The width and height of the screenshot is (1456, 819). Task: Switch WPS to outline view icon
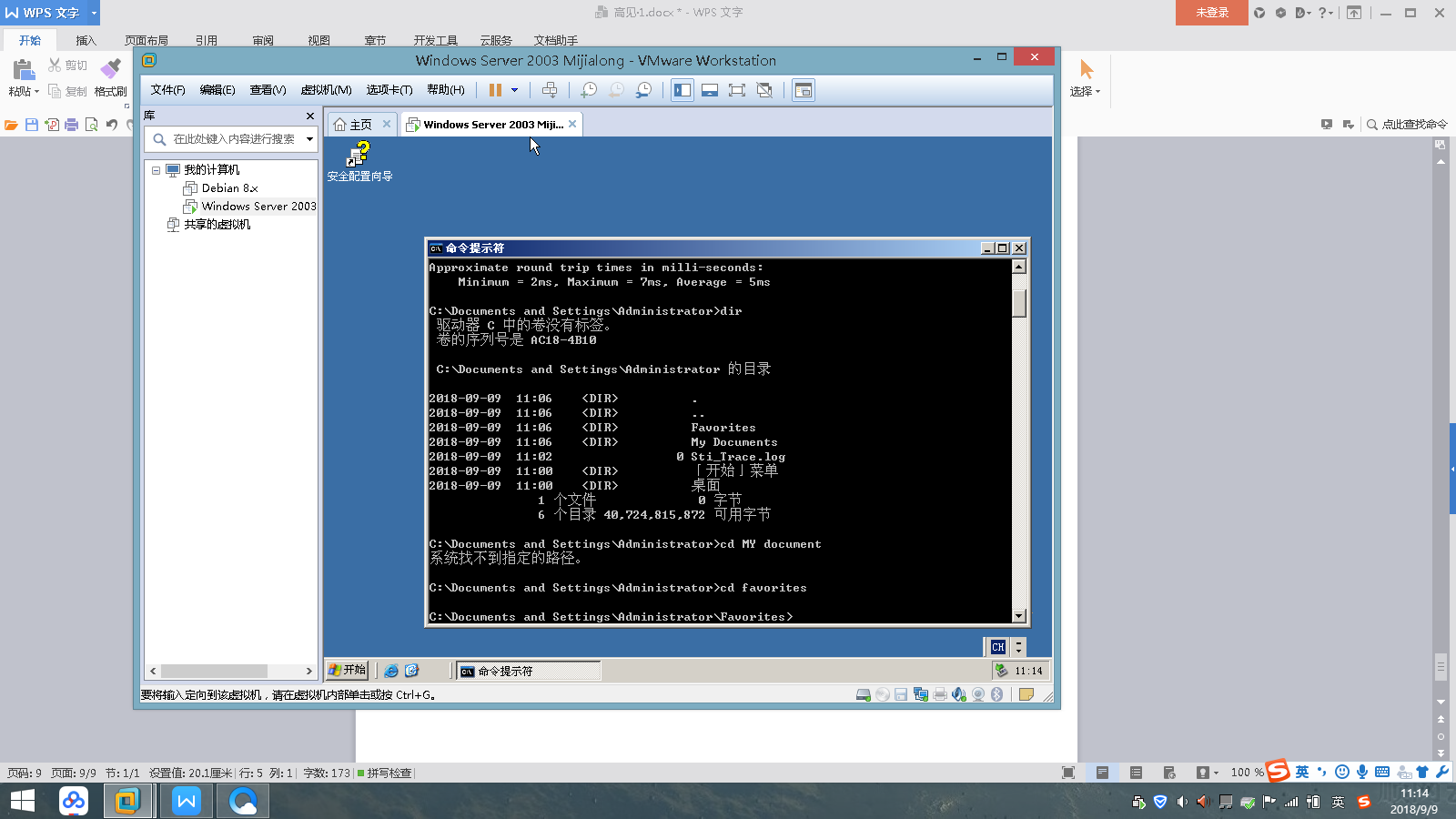[1136, 773]
